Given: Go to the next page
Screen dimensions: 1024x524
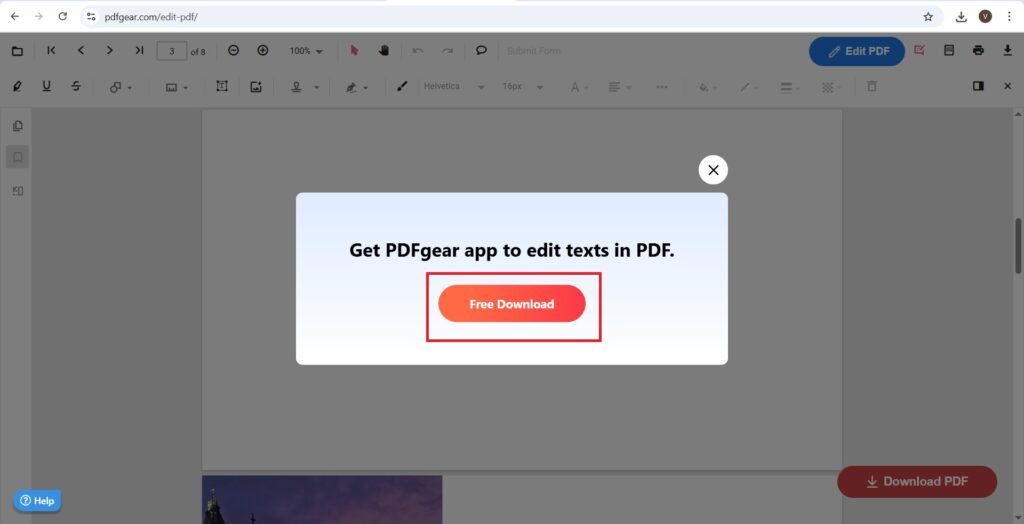Looking at the screenshot, I should click(x=110, y=51).
